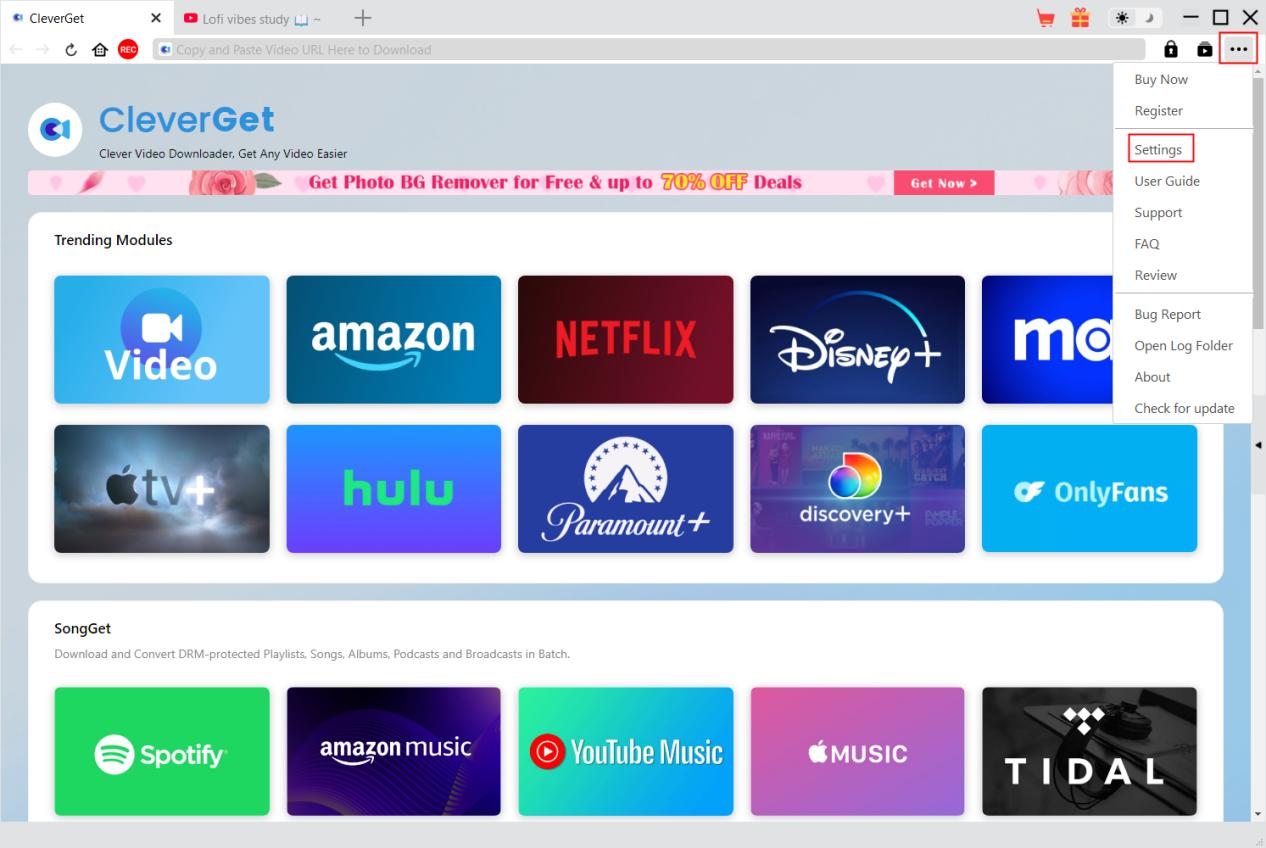Open the video library icon
The height and width of the screenshot is (848, 1266).
point(1205,49)
